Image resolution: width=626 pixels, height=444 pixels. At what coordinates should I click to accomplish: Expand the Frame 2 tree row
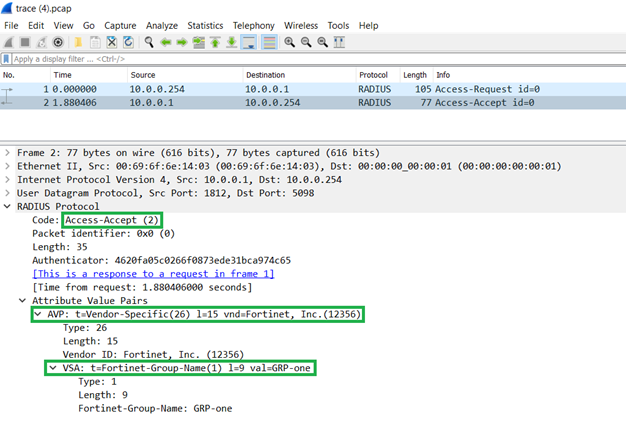pos(8,152)
